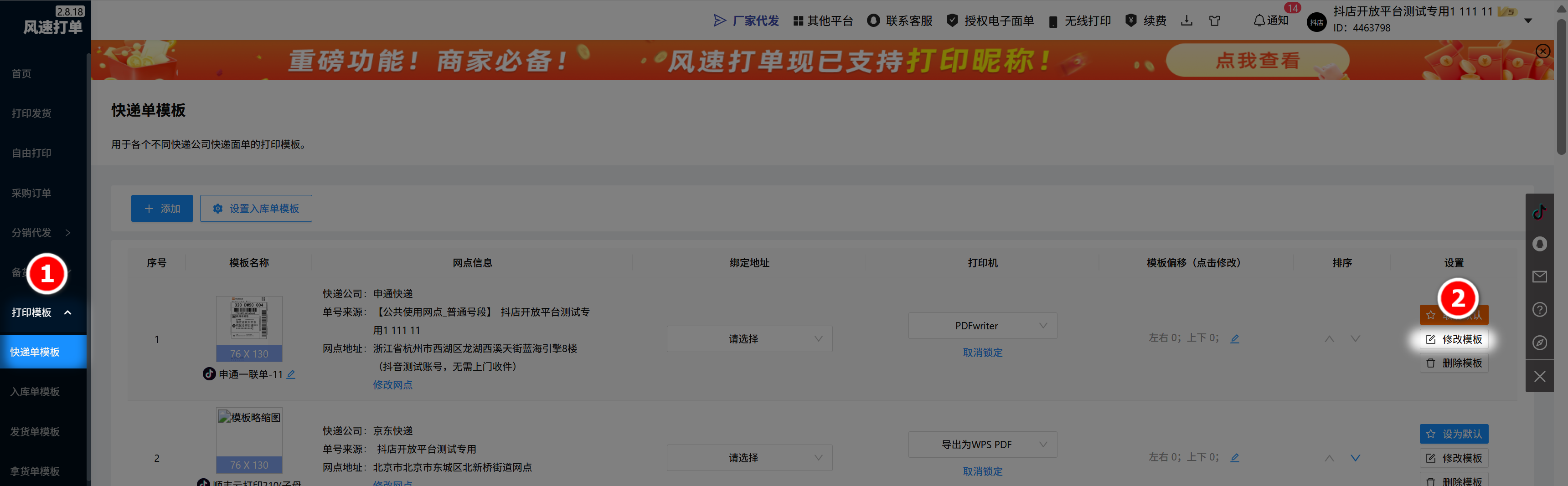Click 取消锁定 under PDFwriter
The image size is (1568, 486).
click(x=982, y=352)
